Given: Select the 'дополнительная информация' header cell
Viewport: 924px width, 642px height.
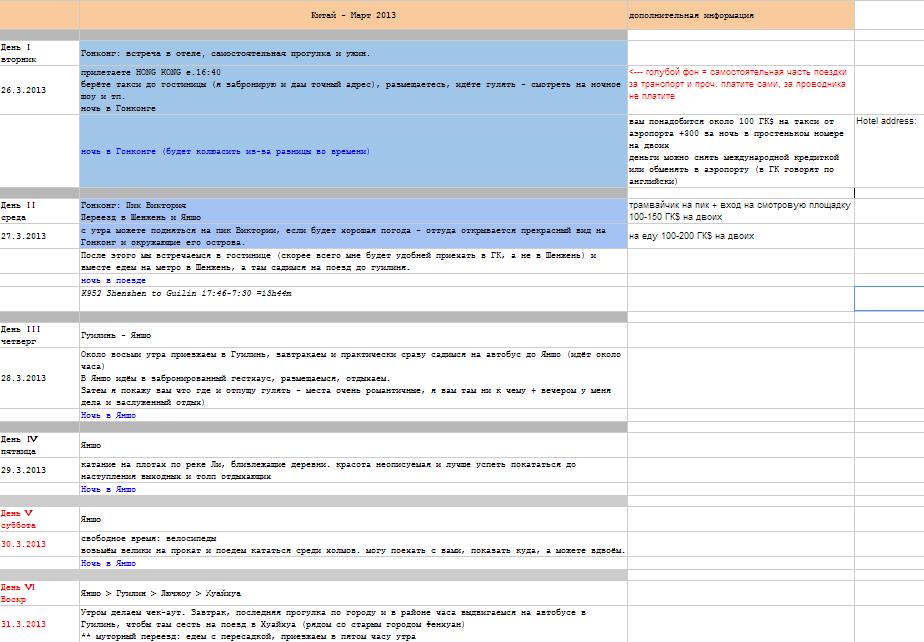Looking at the screenshot, I should [x=691, y=16].
